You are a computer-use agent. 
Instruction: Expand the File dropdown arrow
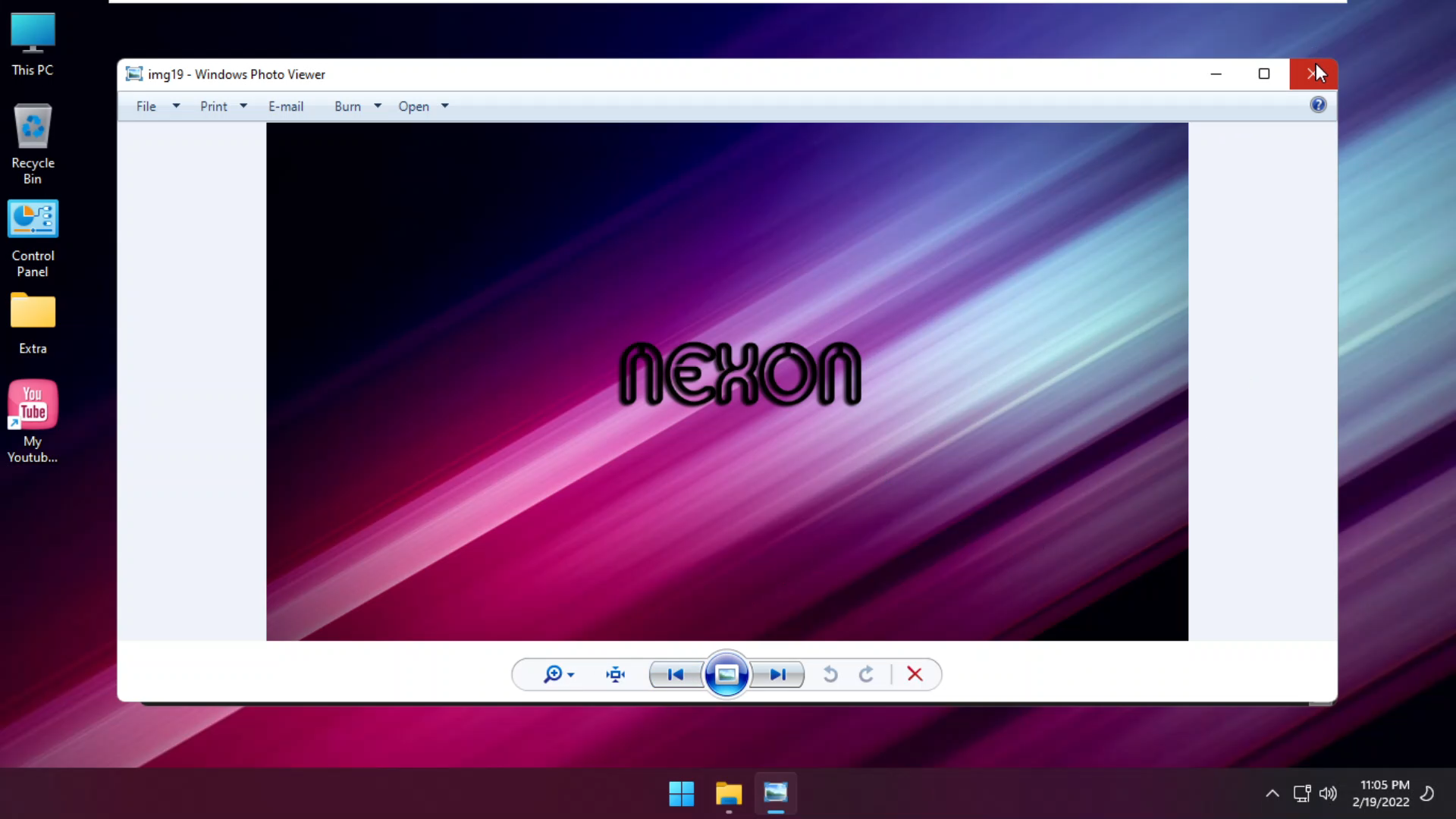point(176,106)
